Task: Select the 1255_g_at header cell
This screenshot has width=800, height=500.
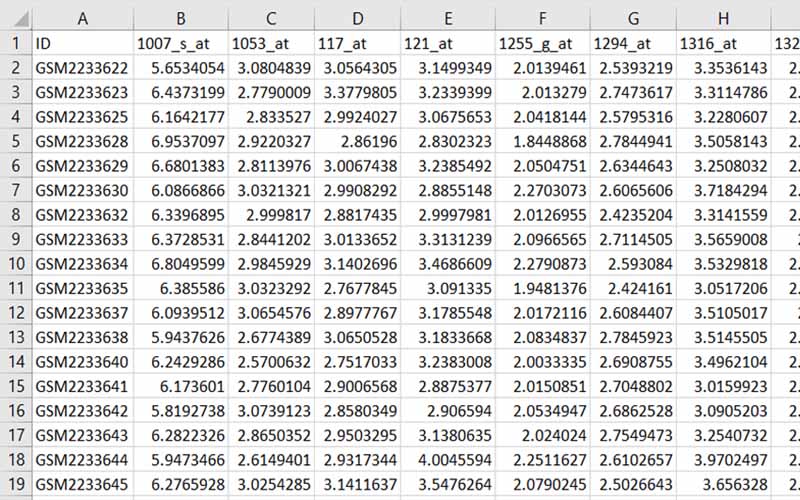Action: pyautogui.click(x=542, y=43)
